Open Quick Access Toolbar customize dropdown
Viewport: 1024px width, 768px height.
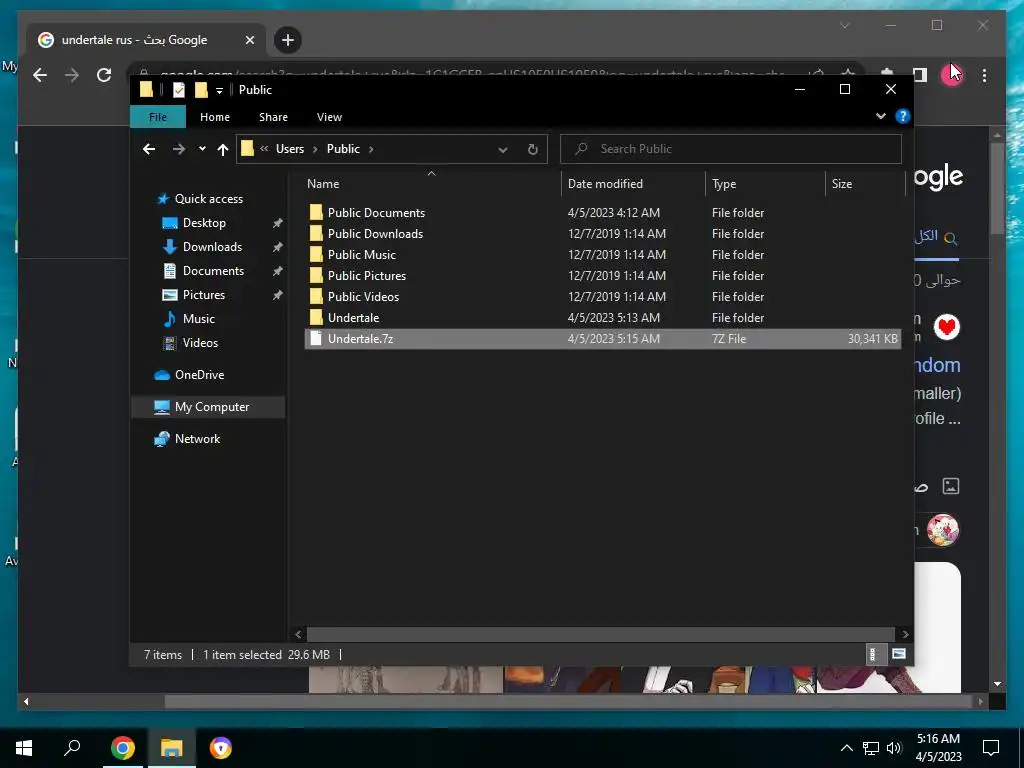tap(219, 90)
